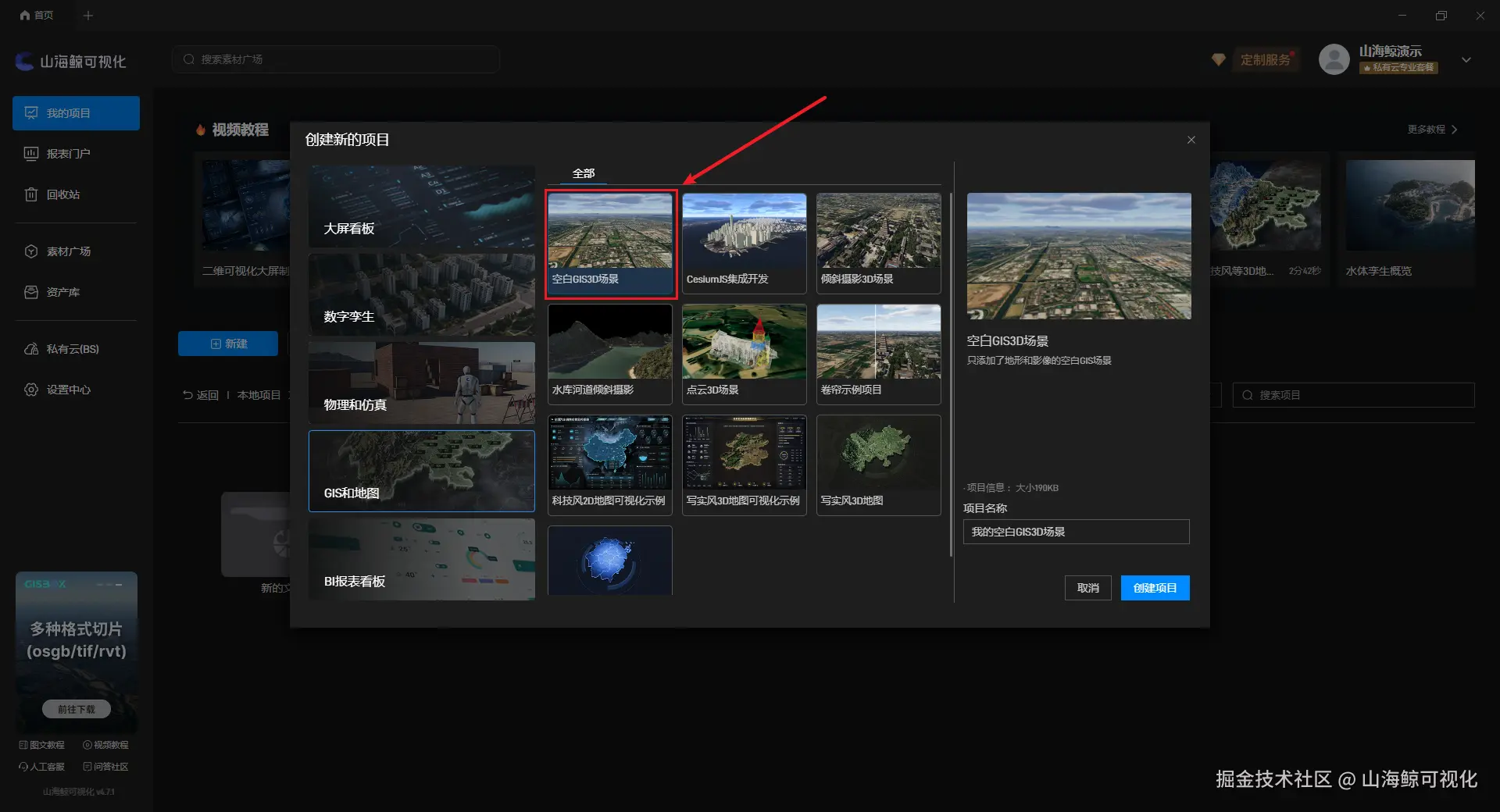Choose the 水库河道倾斜摄影 template
The image size is (1500, 812).
(x=610, y=354)
